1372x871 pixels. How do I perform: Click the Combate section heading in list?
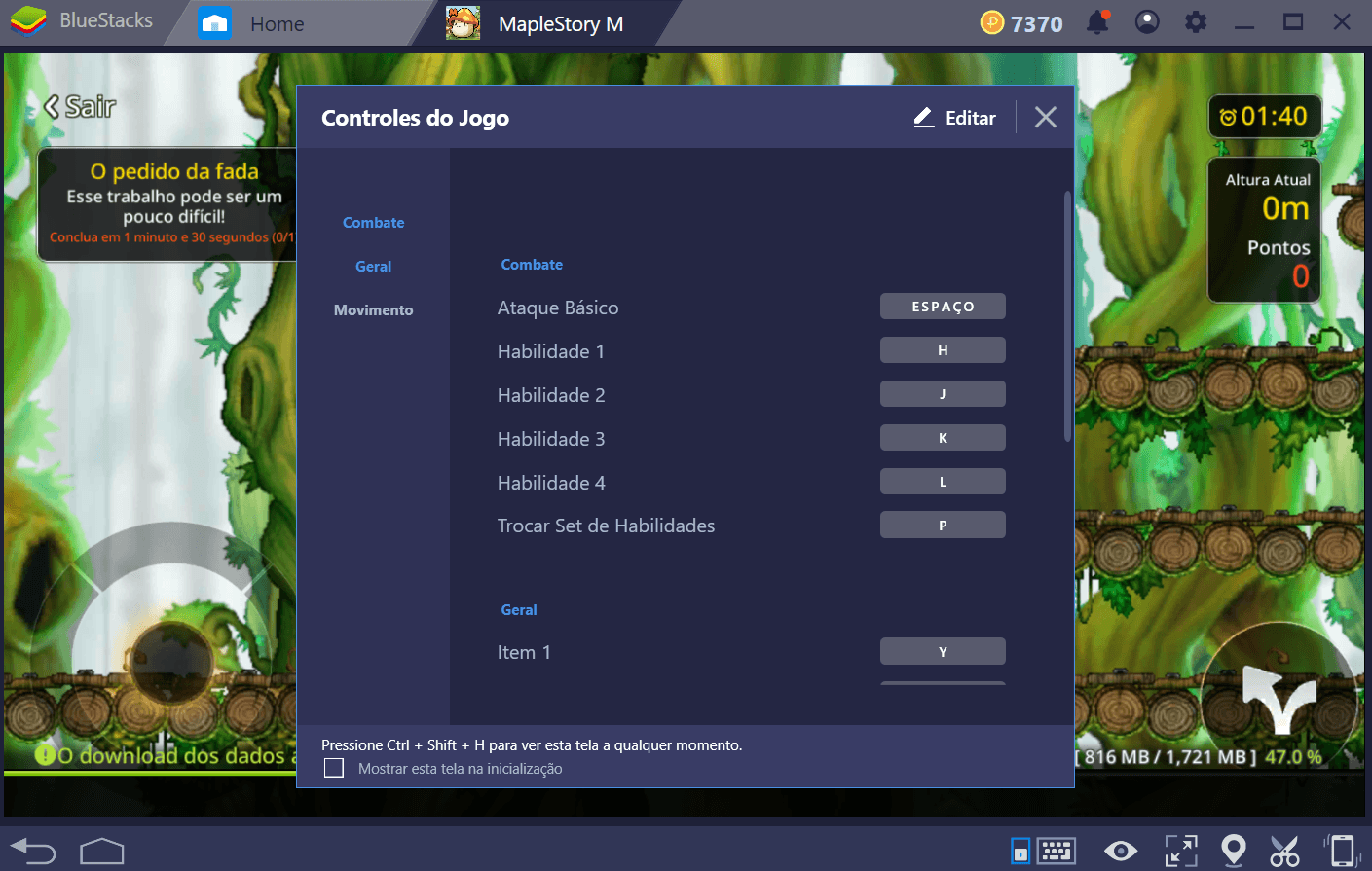532,265
